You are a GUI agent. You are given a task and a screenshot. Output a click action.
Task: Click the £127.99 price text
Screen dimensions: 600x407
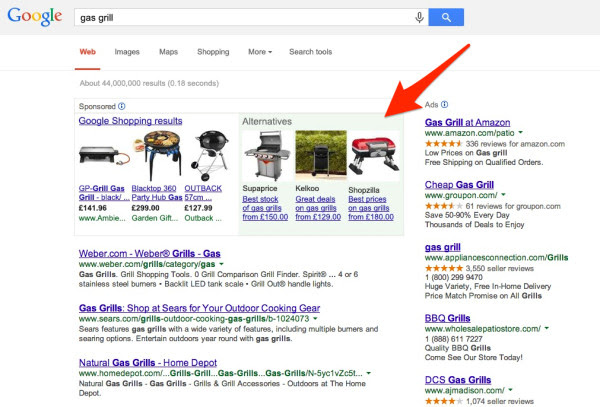198,208
